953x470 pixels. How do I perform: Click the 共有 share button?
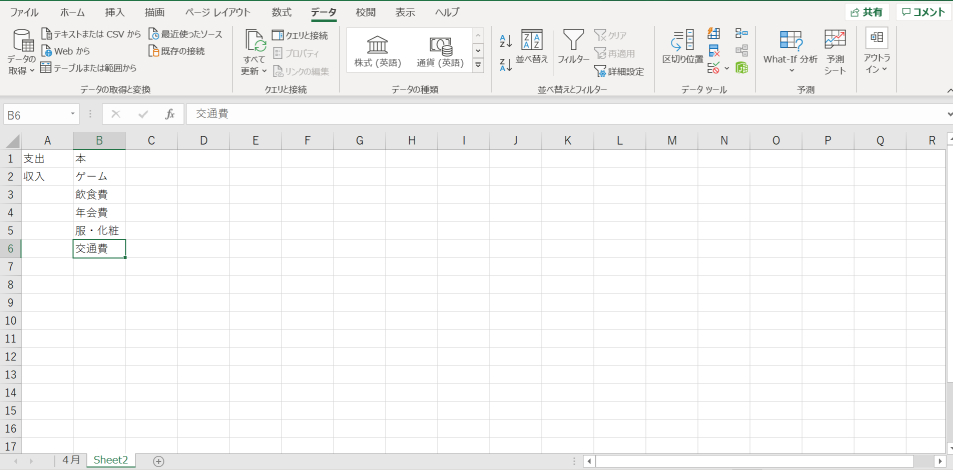(867, 12)
